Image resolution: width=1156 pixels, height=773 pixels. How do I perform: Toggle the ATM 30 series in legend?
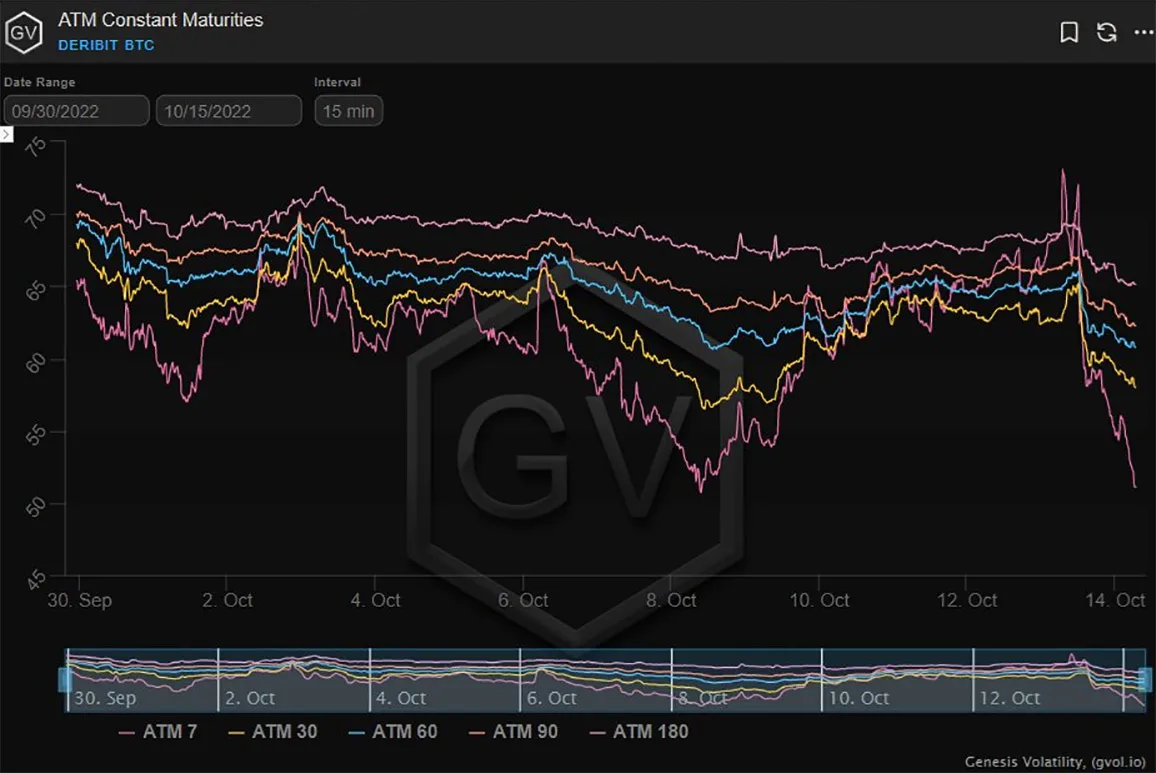(273, 732)
